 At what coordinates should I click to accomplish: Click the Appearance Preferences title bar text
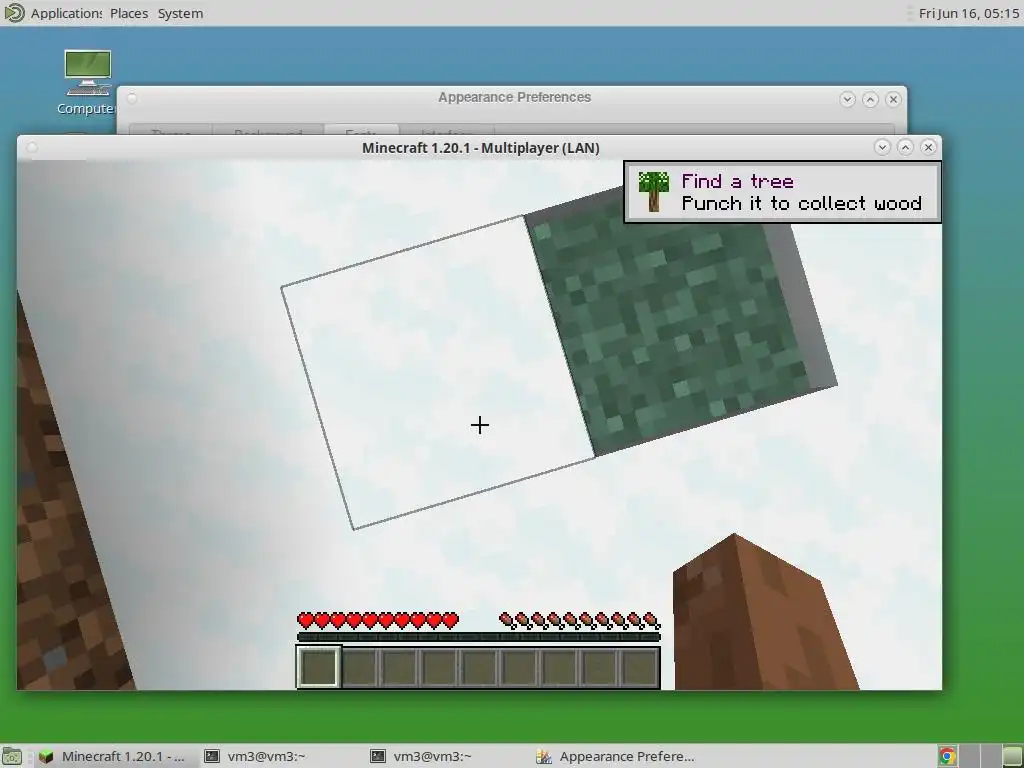pyautogui.click(x=515, y=97)
